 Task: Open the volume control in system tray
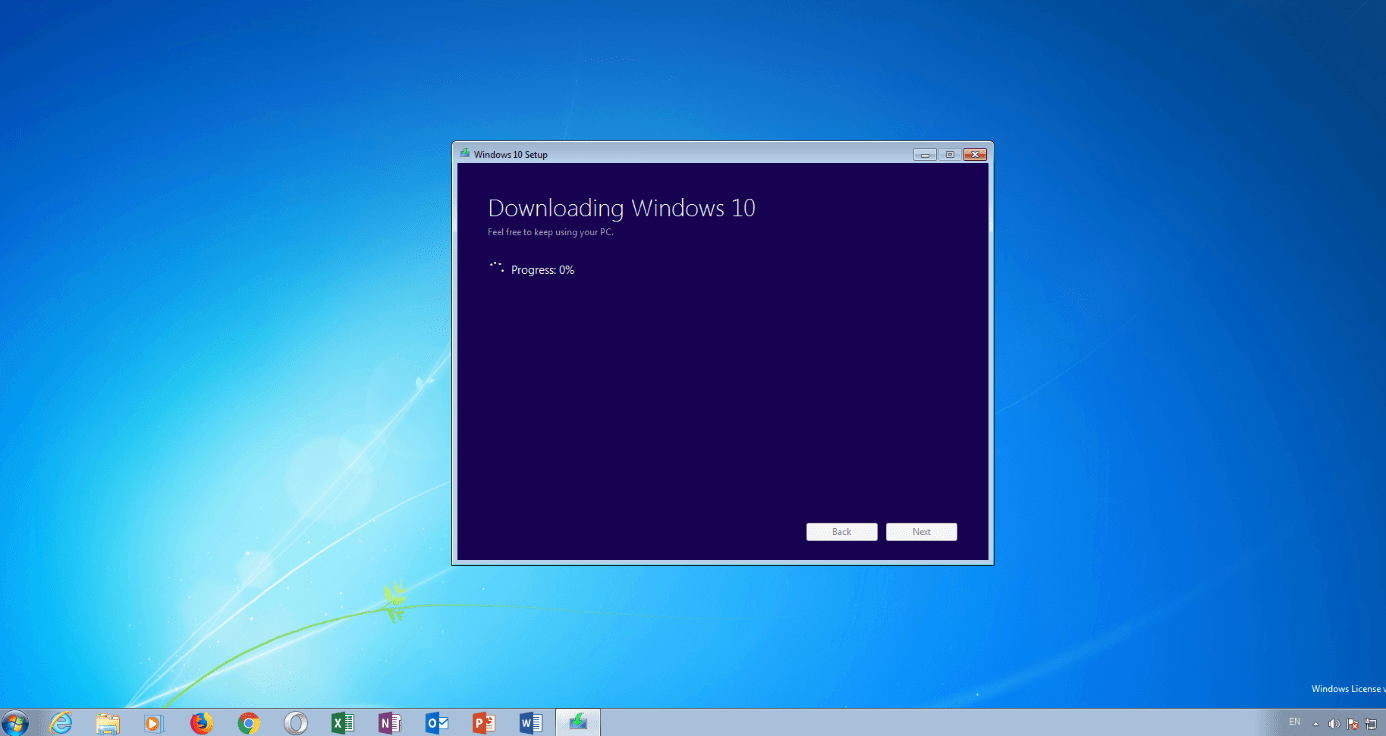pyautogui.click(x=1333, y=722)
